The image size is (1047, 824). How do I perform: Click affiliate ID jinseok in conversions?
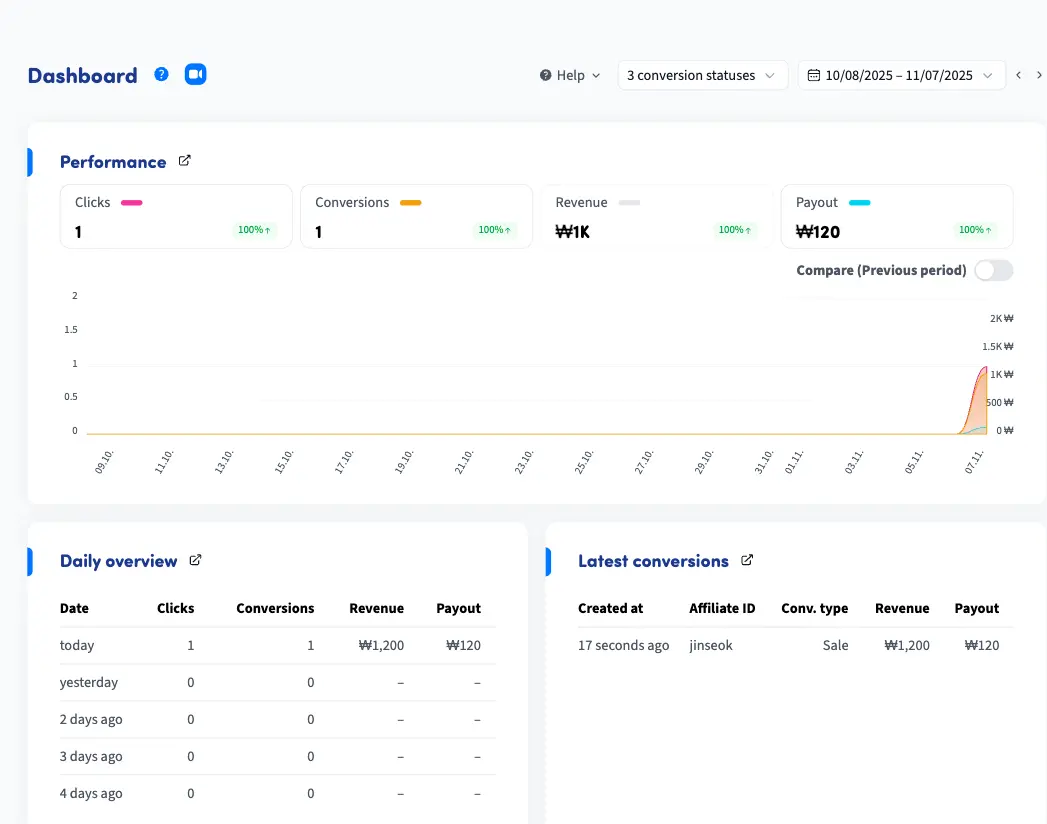click(710, 645)
